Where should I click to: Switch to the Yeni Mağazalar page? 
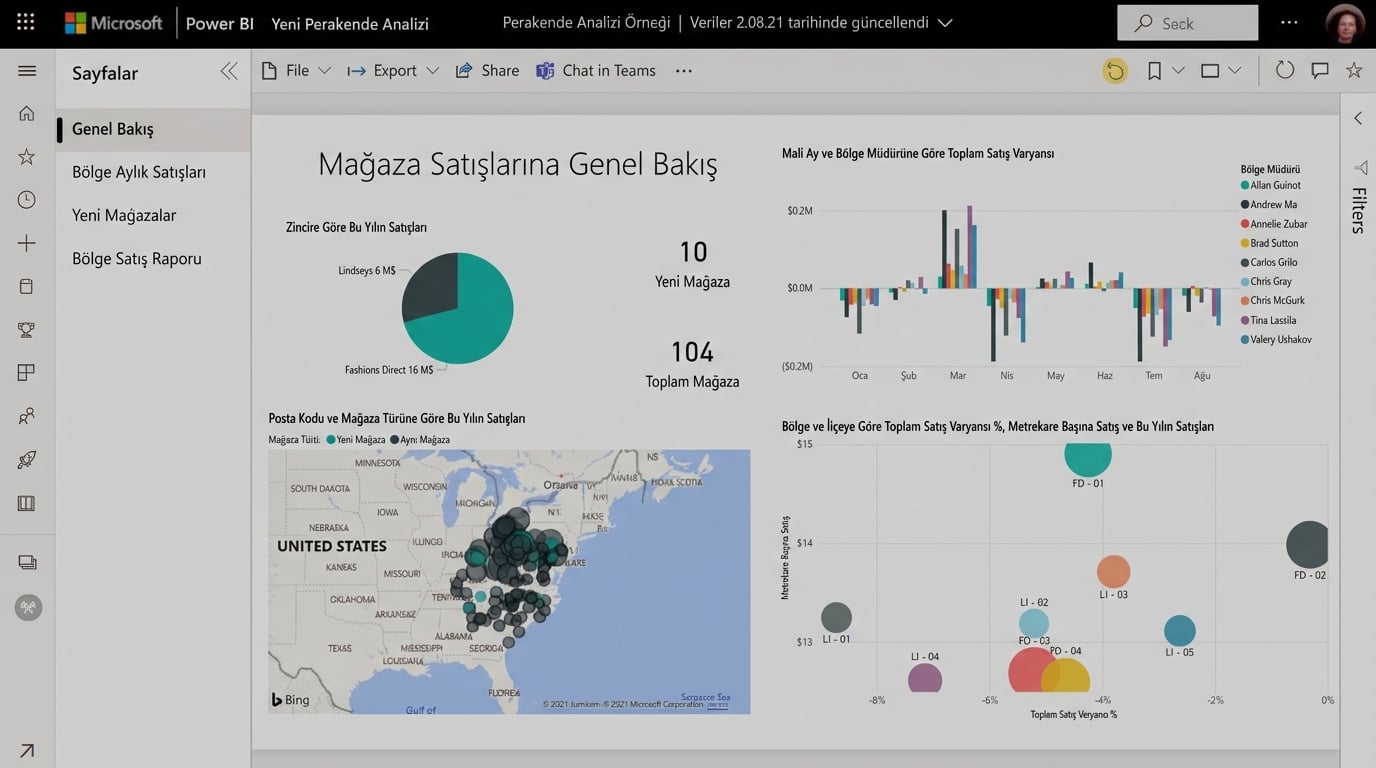pyautogui.click(x=123, y=214)
